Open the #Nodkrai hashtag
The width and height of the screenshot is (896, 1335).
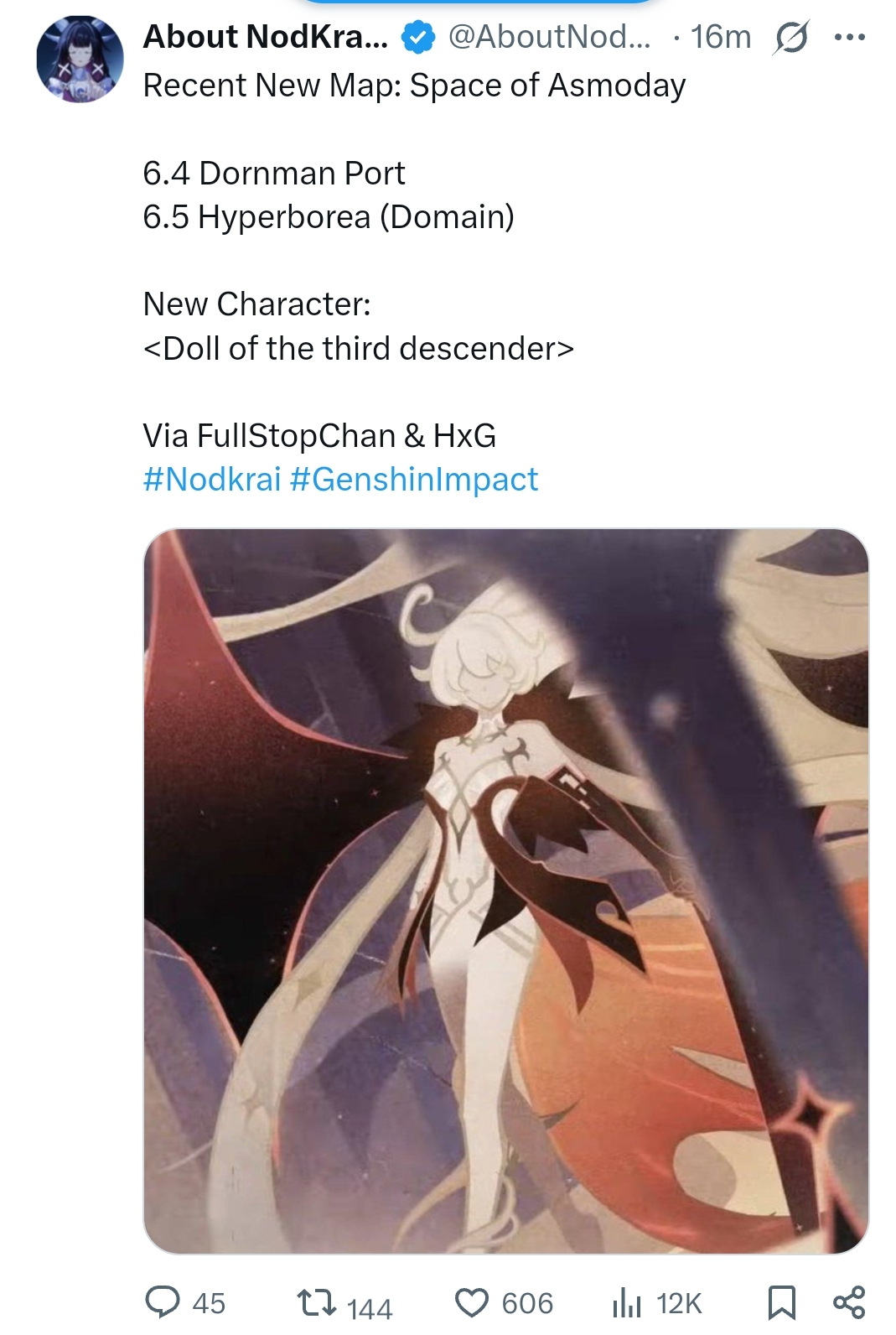[x=211, y=480]
